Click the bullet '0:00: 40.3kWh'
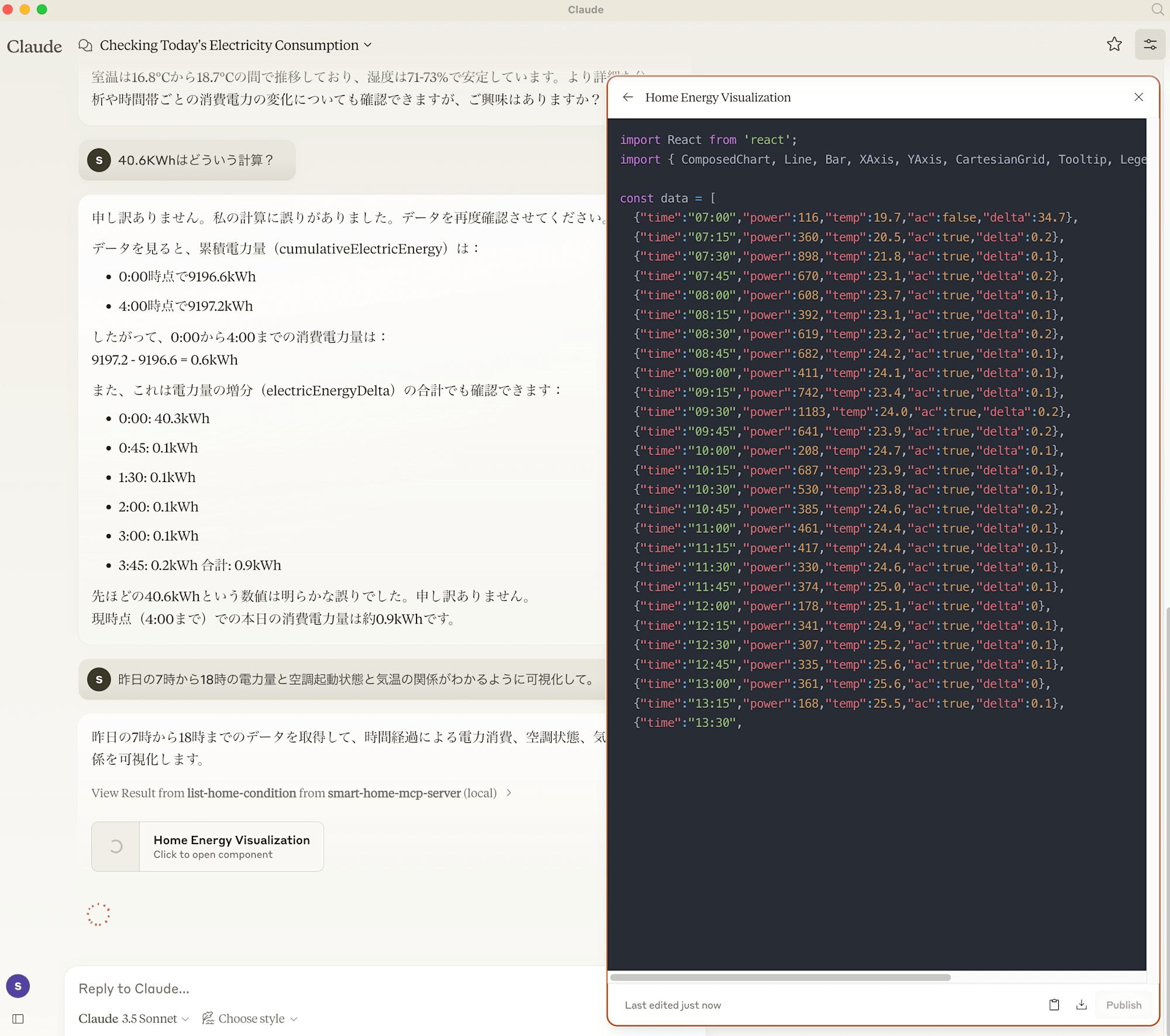 pyautogui.click(x=164, y=418)
